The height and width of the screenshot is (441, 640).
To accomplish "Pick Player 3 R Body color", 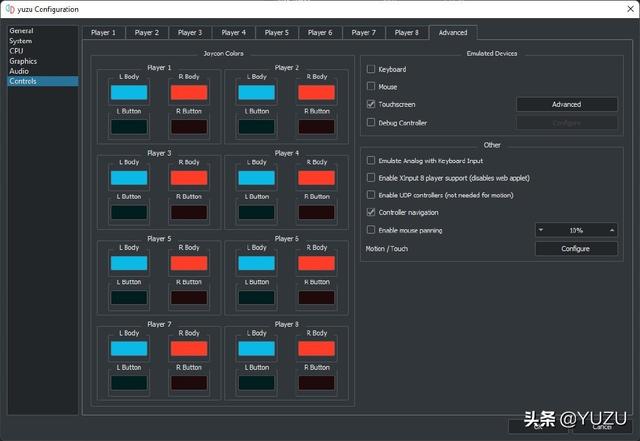I will (x=189, y=178).
